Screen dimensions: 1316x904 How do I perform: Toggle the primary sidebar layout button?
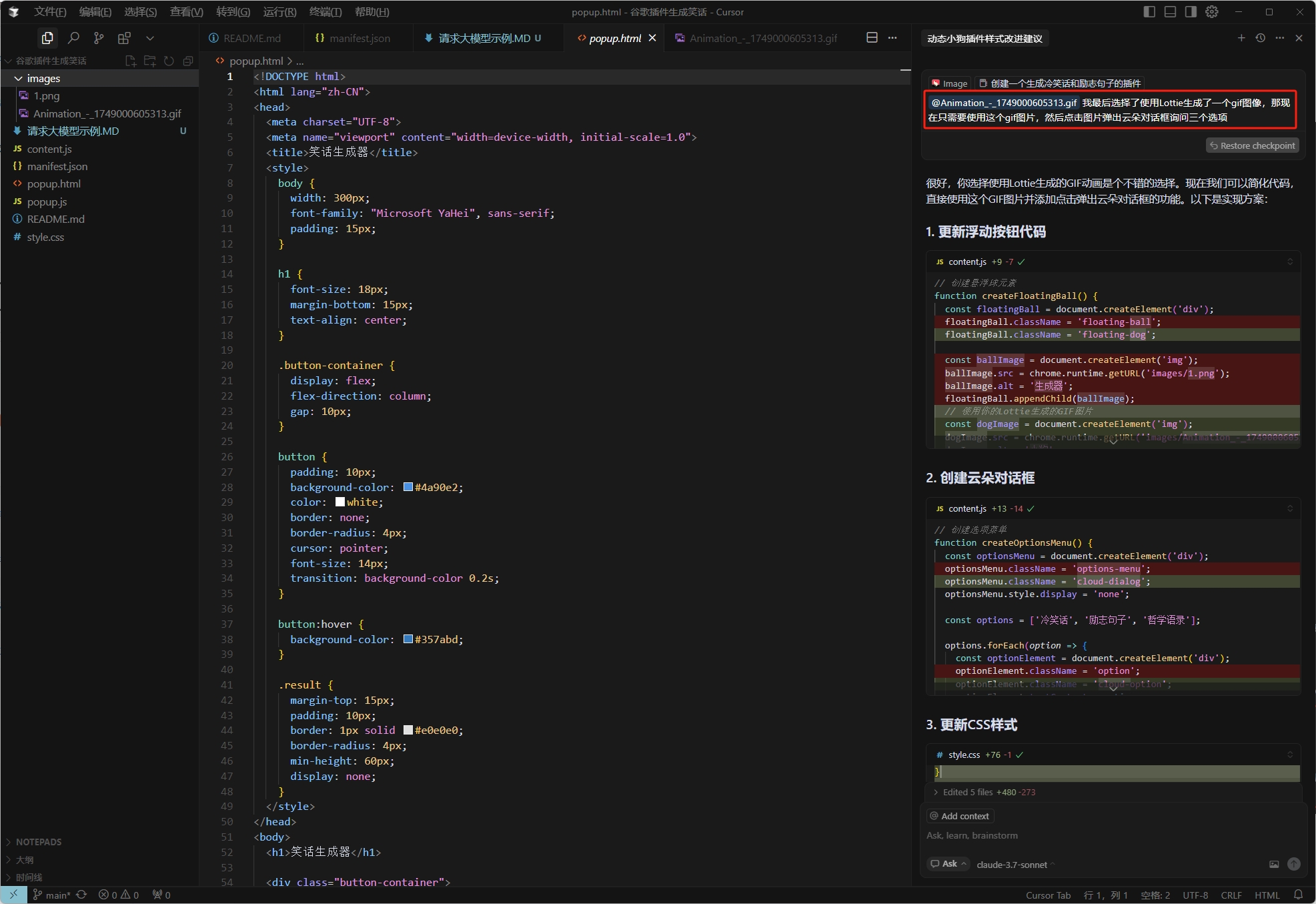point(1149,12)
